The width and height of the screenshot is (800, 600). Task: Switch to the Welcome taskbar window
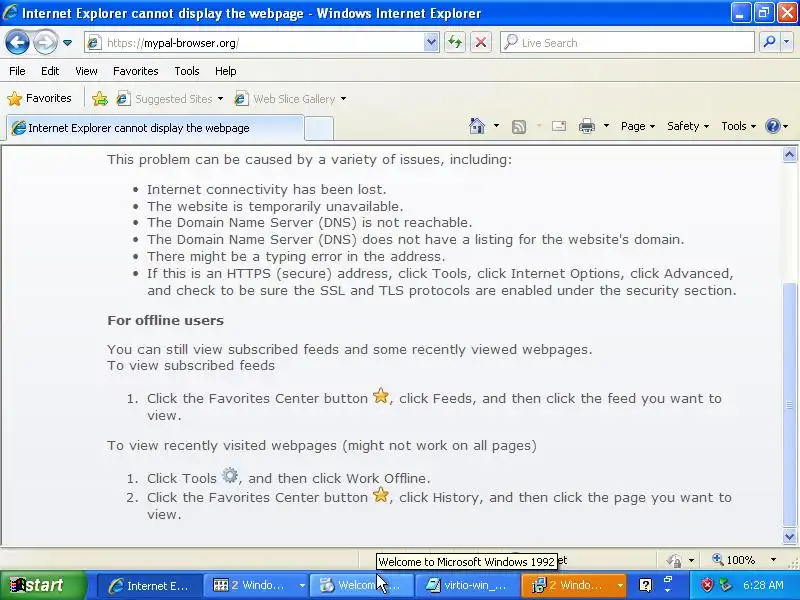coord(361,586)
